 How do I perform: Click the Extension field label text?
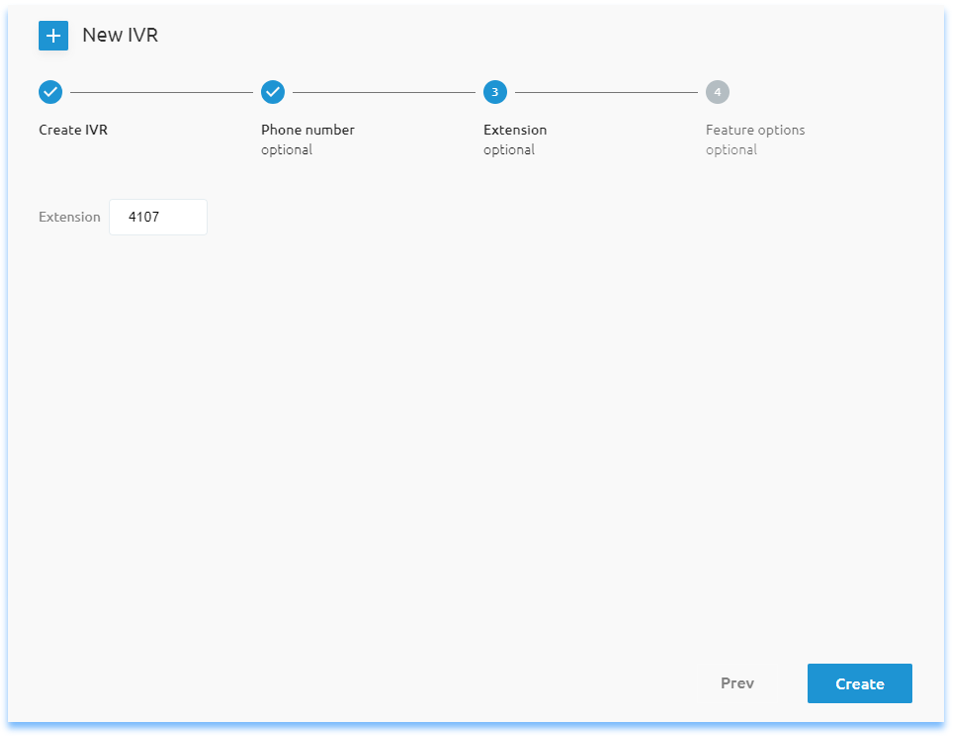[69, 217]
